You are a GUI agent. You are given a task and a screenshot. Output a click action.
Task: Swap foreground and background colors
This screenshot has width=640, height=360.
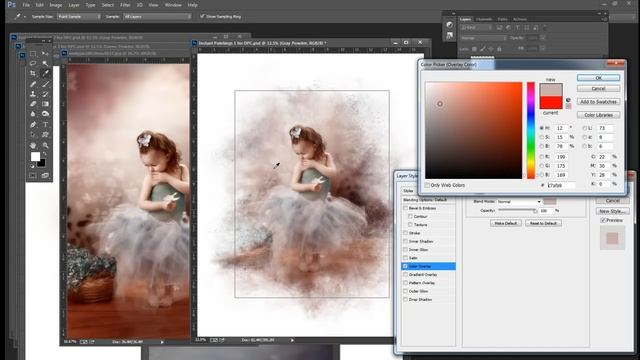(44, 154)
